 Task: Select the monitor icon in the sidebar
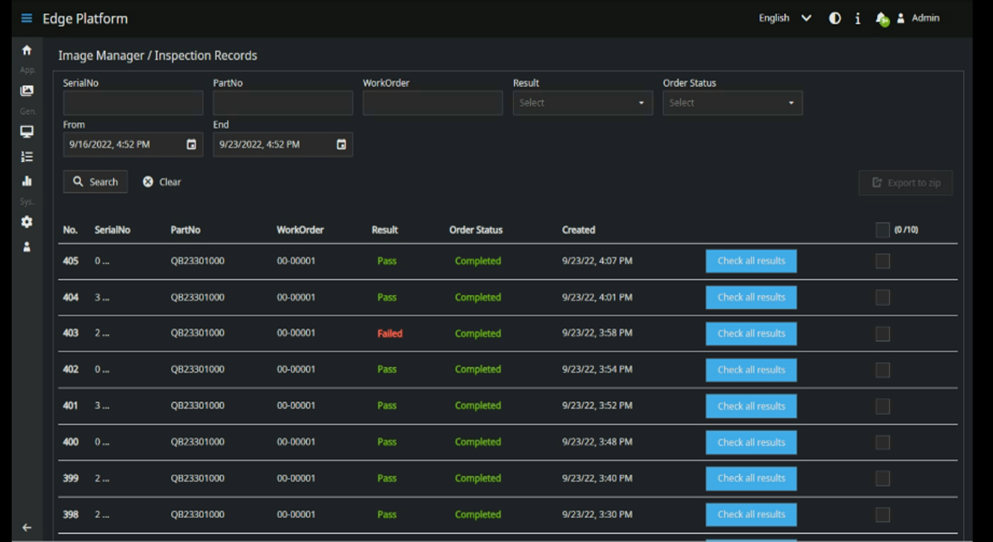tap(27, 131)
